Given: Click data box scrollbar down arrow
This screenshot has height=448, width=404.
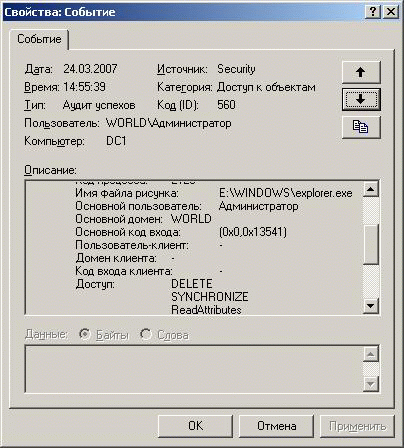Looking at the screenshot, I should pos(371,384).
